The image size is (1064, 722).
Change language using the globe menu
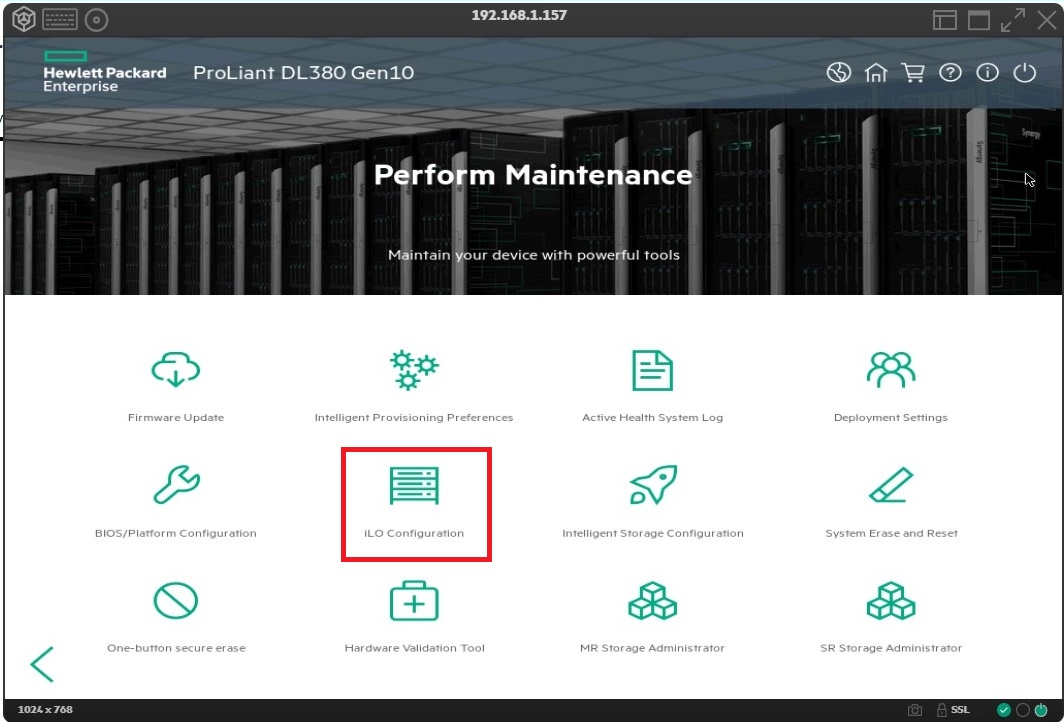(839, 72)
